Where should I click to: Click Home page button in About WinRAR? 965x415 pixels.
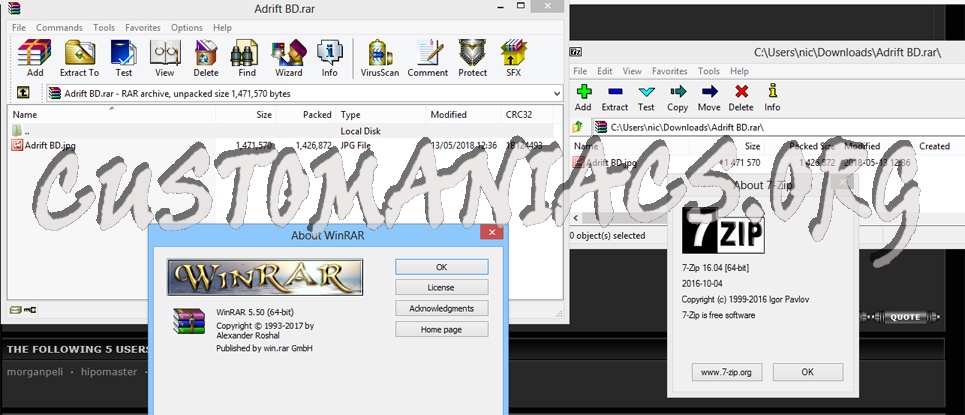pos(442,329)
